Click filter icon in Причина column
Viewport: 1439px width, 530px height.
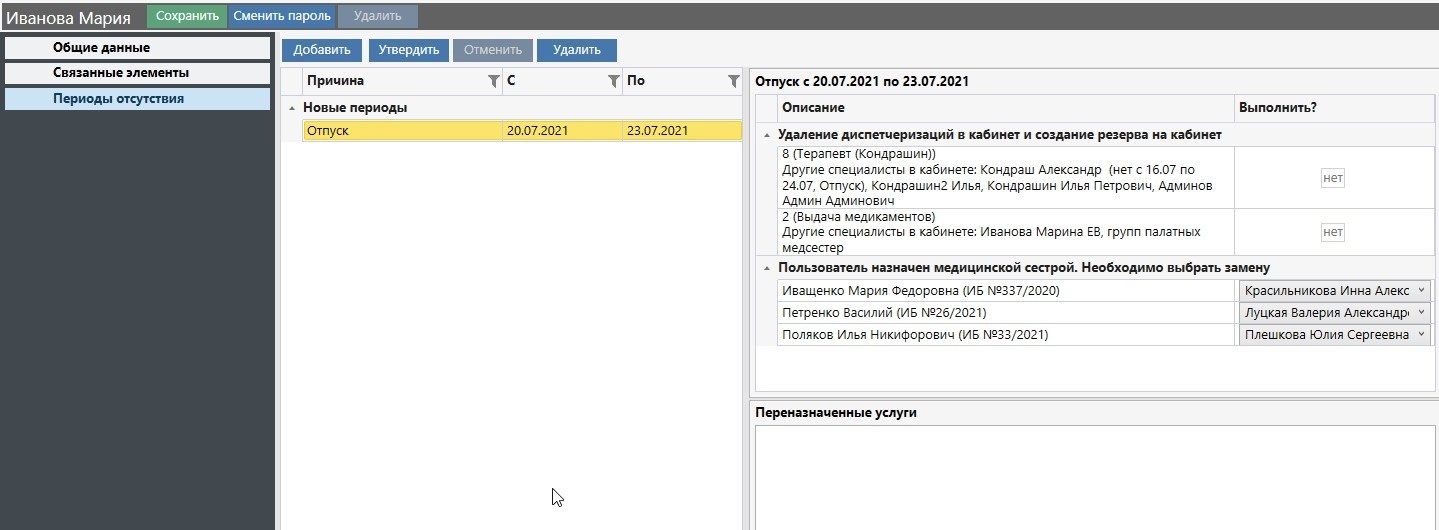(x=493, y=82)
